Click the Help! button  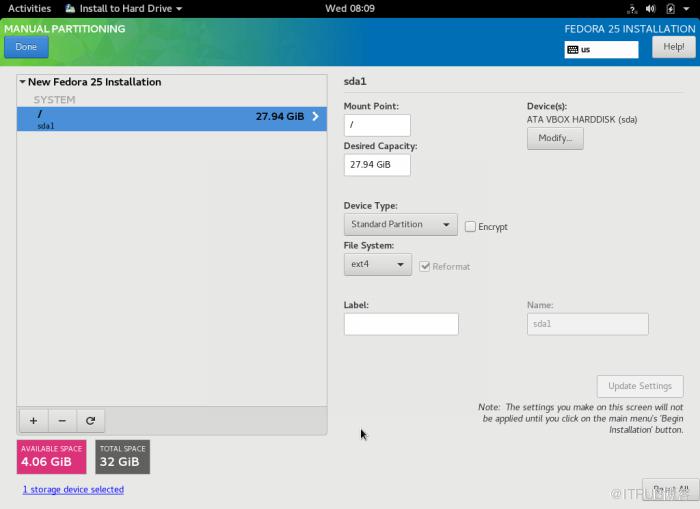coord(674,47)
